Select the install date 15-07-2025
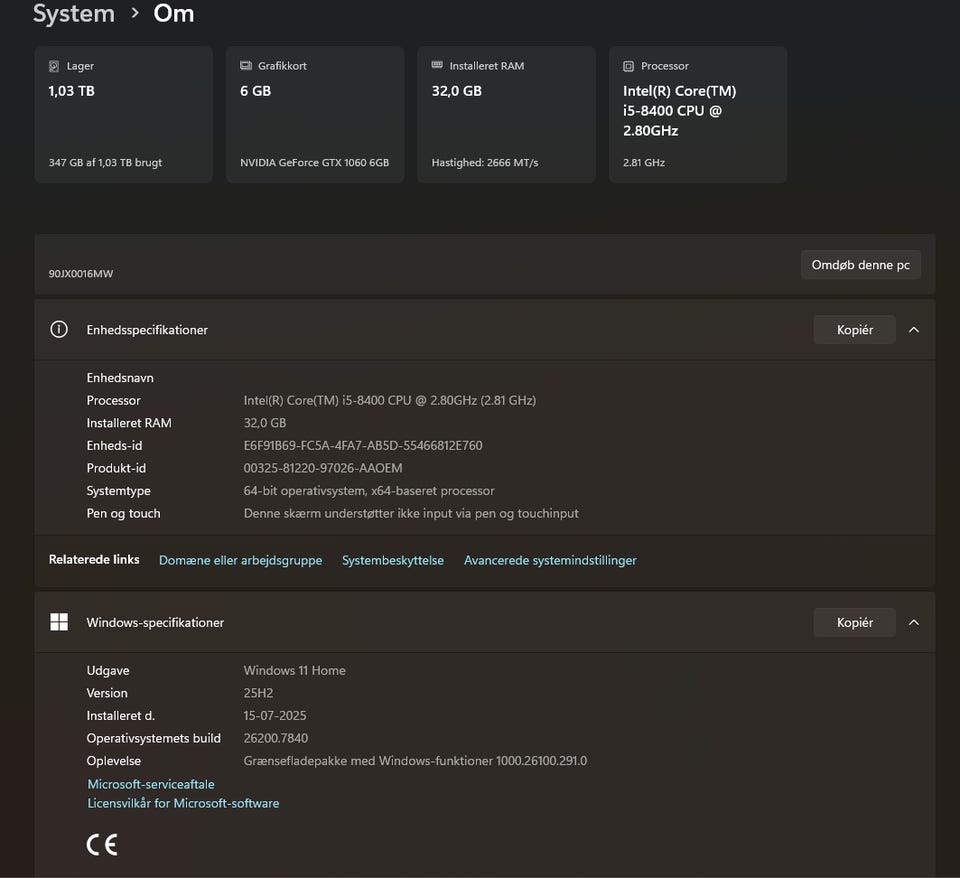This screenshot has height=878, width=960. (x=275, y=716)
